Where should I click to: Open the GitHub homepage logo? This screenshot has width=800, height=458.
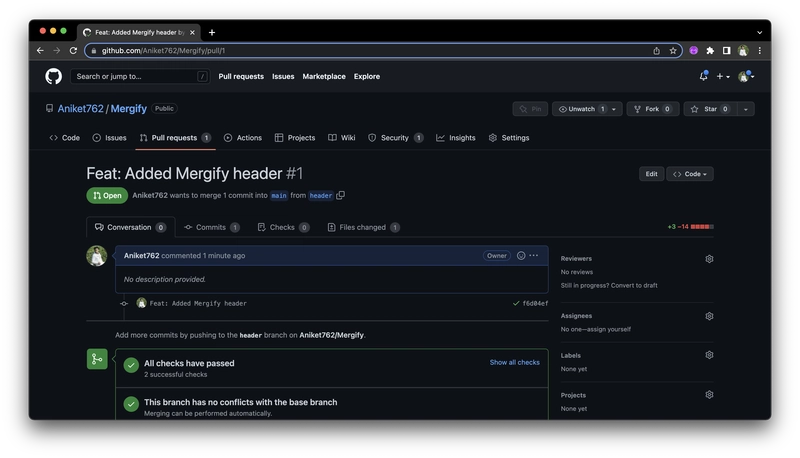point(54,77)
